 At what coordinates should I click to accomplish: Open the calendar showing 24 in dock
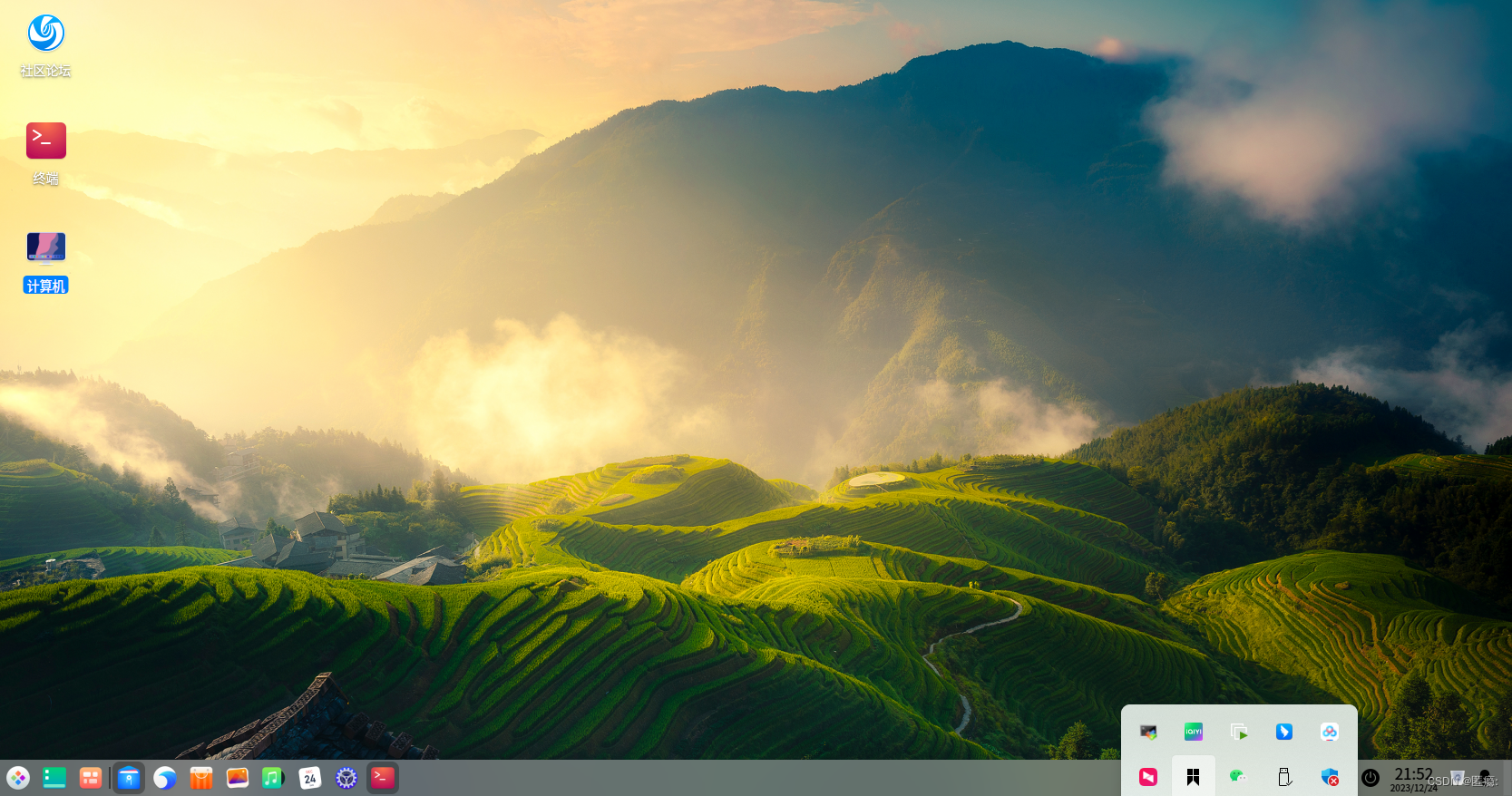point(310,778)
